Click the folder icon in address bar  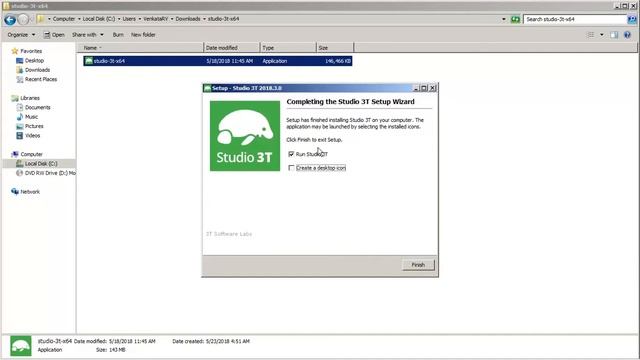point(40,19)
